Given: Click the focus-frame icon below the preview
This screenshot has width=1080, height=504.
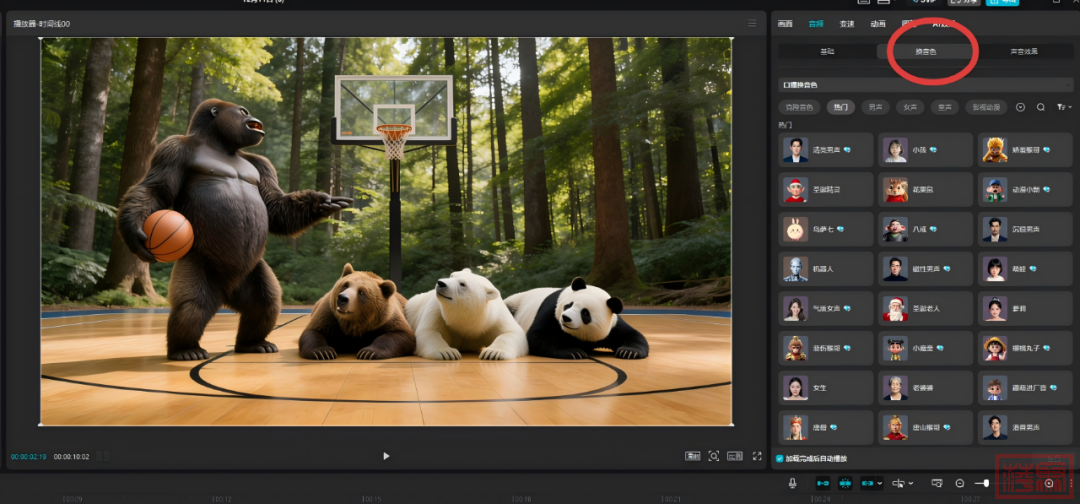Looking at the screenshot, I should point(714,456).
